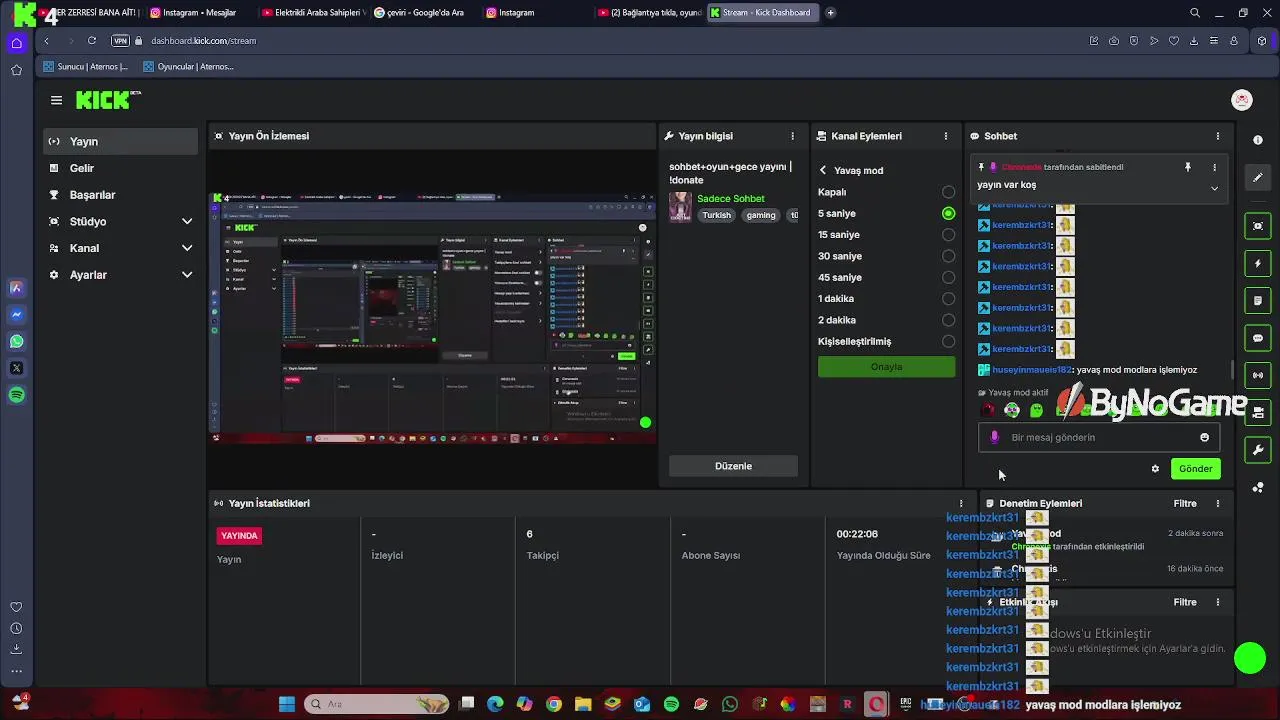Select 30 saniye slow mode option
Image resolution: width=1280 pixels, height=720 pixels.
tap(948, 256)
